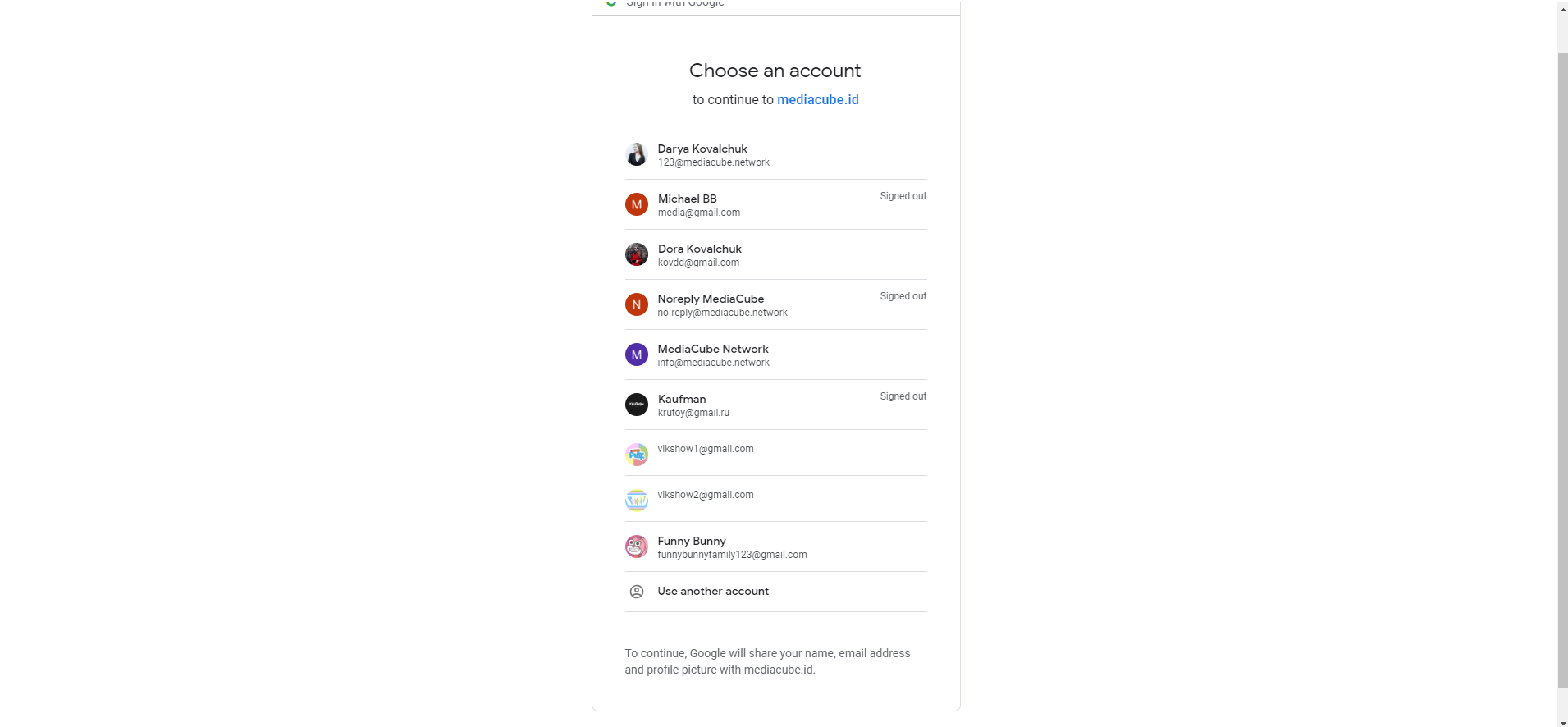Viewport: 1568px width, 727px height.
Task: Click Michael BB's red M avatar
Action: (636, 204)
